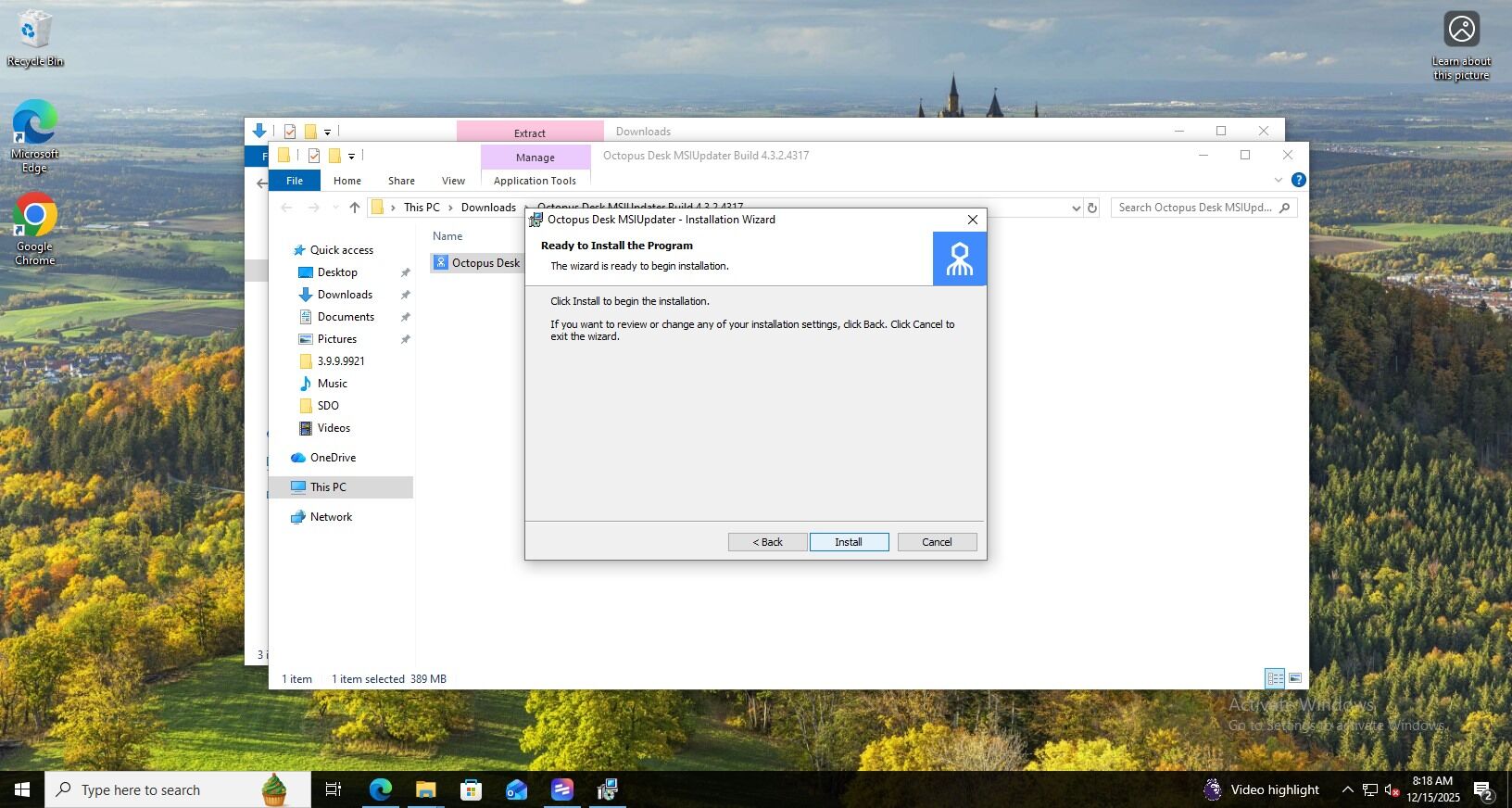Select This PC in navigation pane

click(340, 487)
